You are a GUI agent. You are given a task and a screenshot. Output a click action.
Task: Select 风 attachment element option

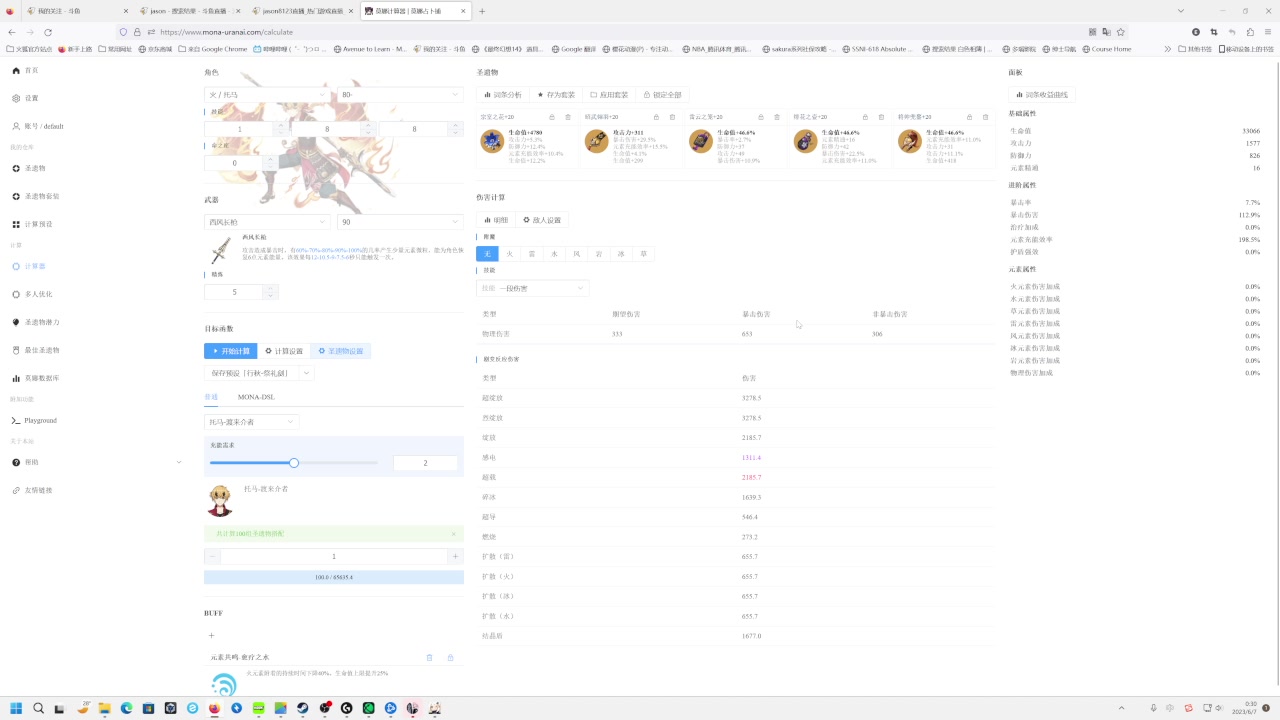pyautogui.click(x=577, y=254)
